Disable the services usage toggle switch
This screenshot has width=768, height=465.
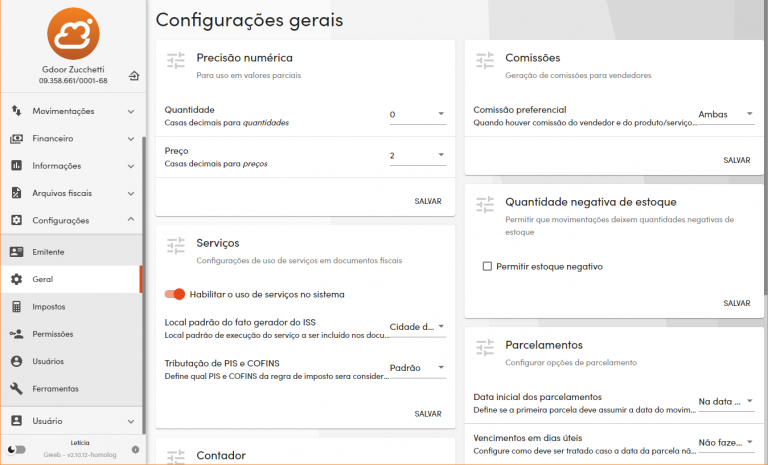pyautogui.click(x=176, y=294)
